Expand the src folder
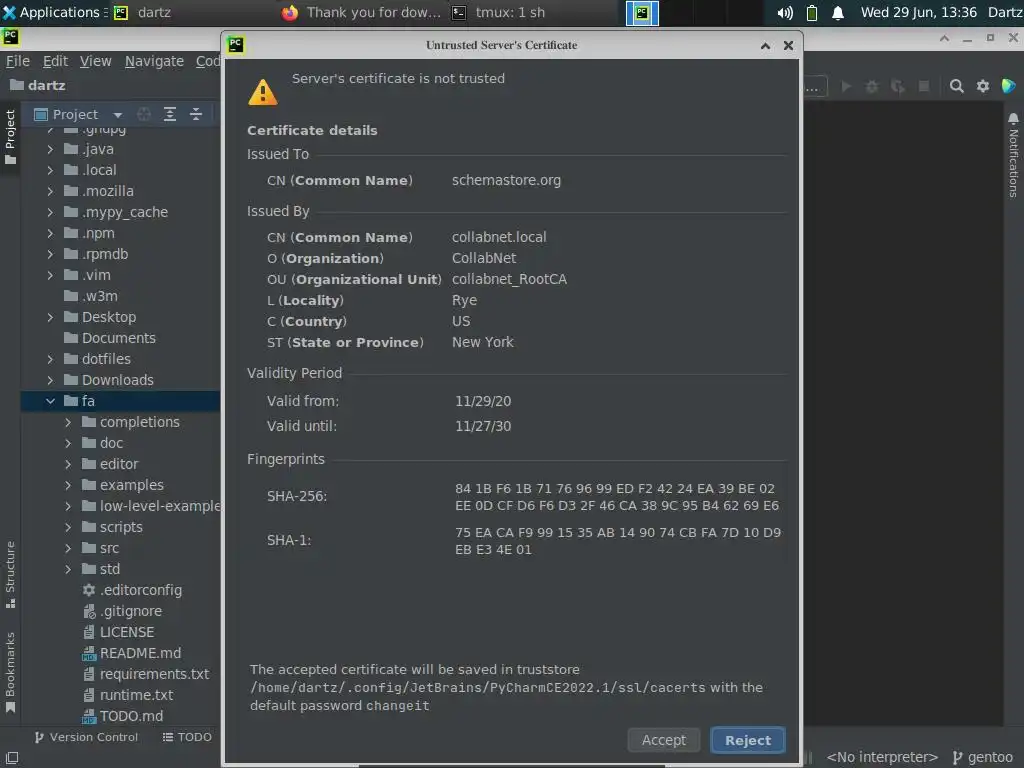The image size is (1024, 768). pos(68,549)
